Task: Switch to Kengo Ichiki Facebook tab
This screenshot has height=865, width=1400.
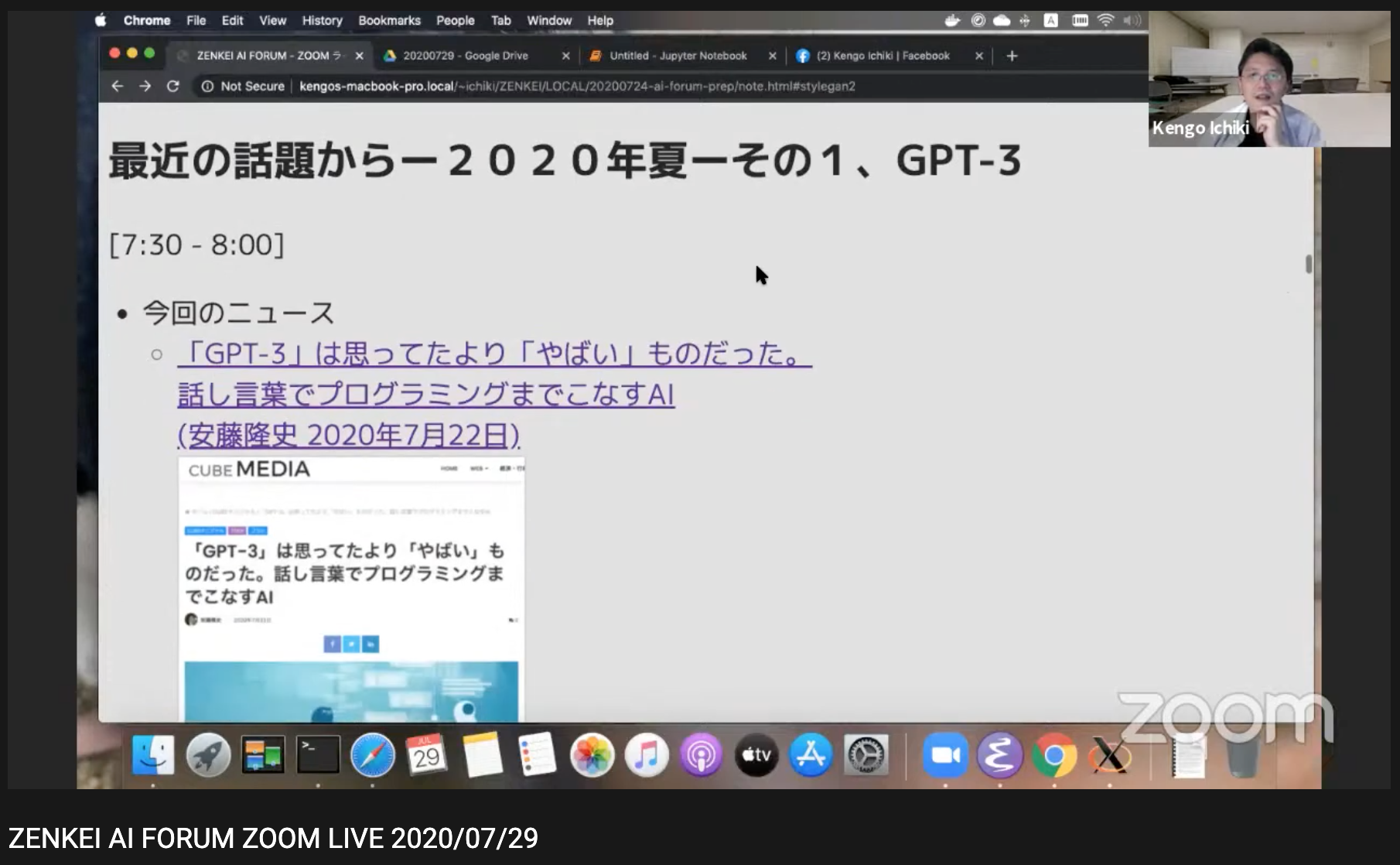Action: point(883,56)
